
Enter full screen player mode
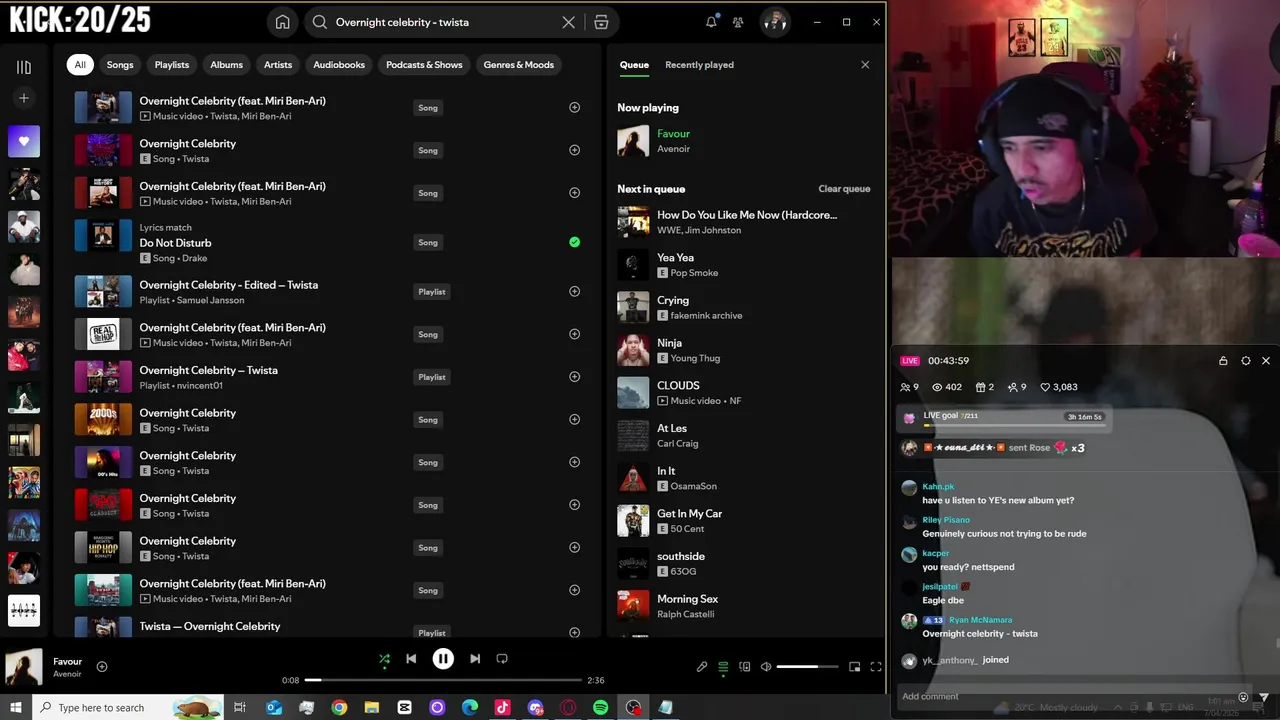876,667
